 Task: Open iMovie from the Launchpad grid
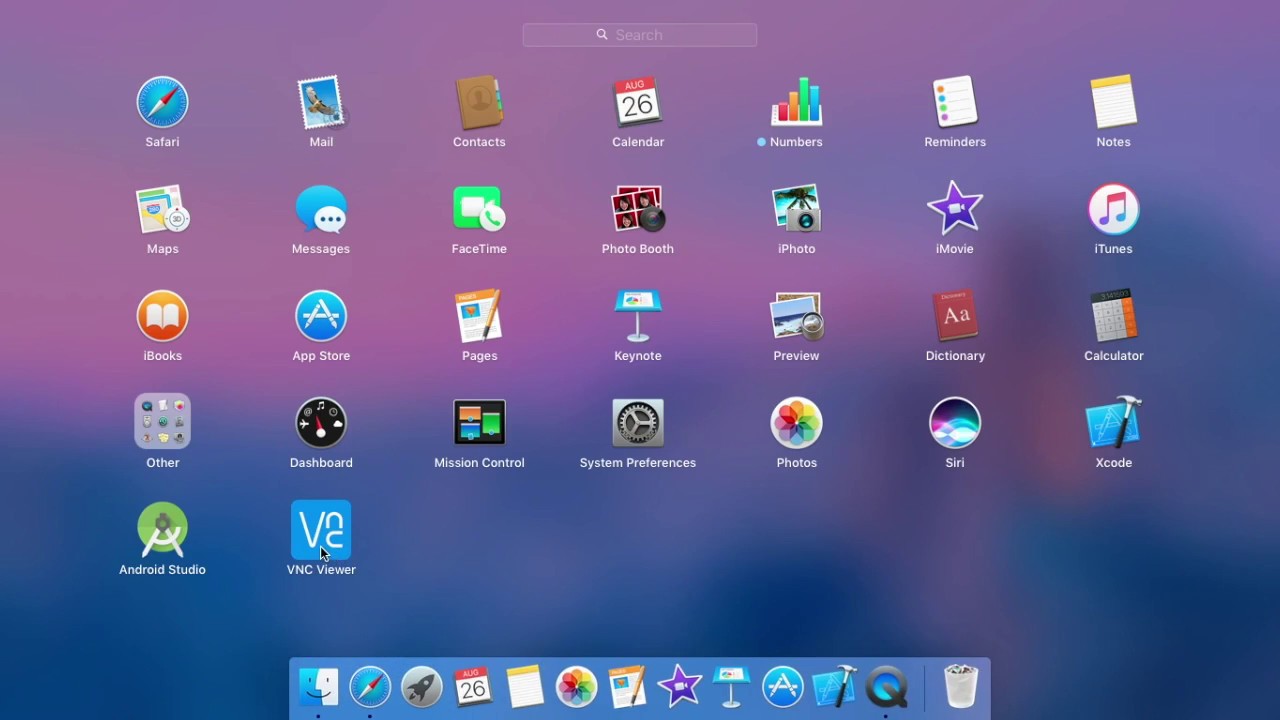point(955,208)
